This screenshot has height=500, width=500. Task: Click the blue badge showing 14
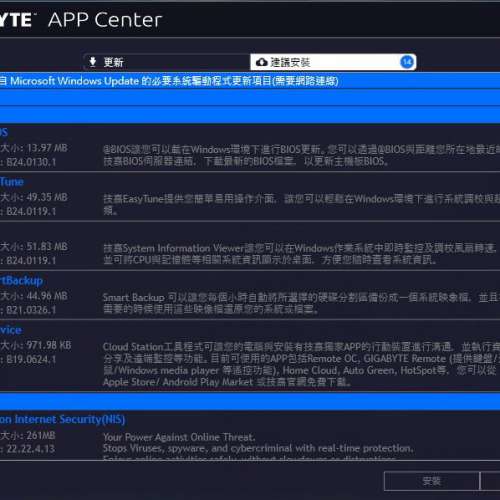point(407,62)
